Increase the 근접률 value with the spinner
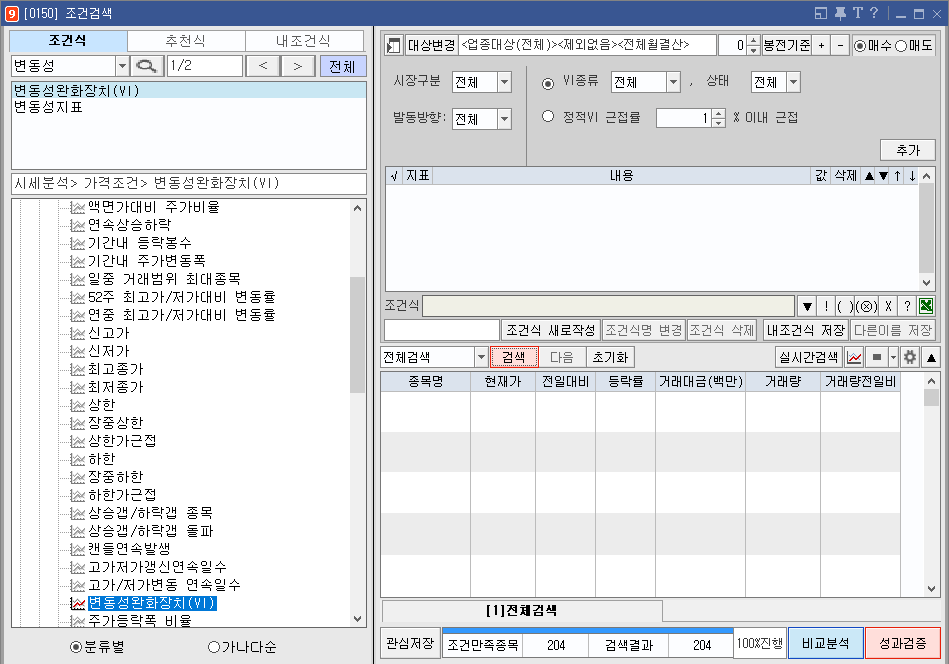Viewport: 949px width, 664px height. point(716,113)
